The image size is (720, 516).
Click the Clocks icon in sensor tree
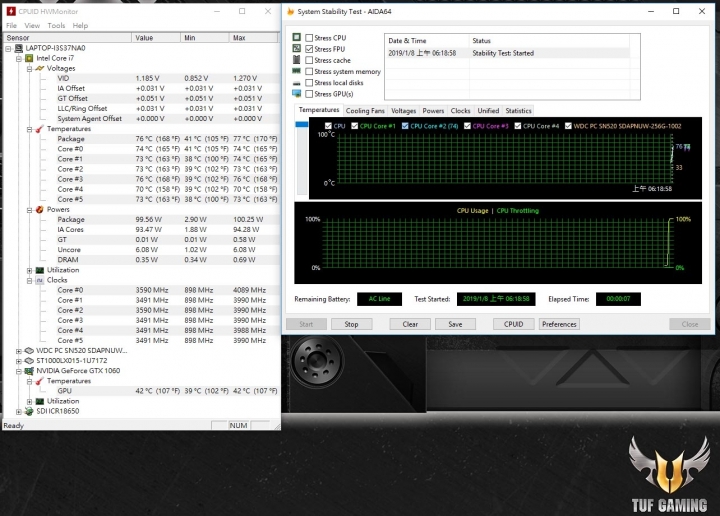pos(39,280)
